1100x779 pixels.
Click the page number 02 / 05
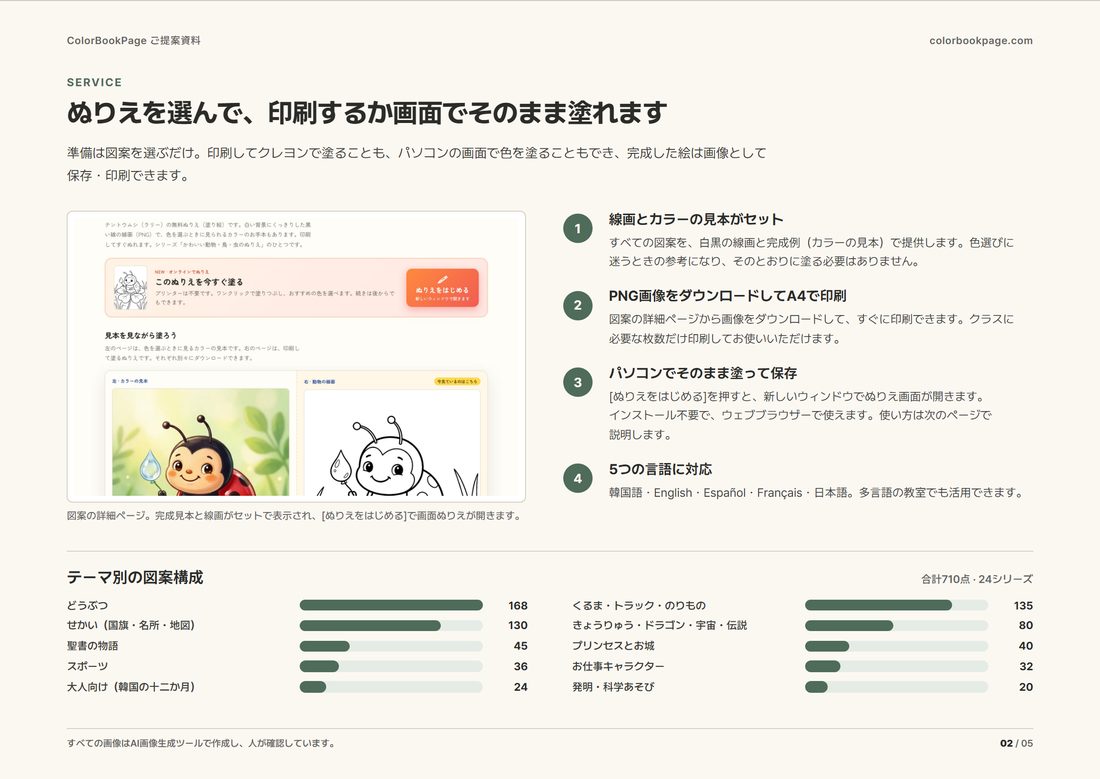(1016, 743)
